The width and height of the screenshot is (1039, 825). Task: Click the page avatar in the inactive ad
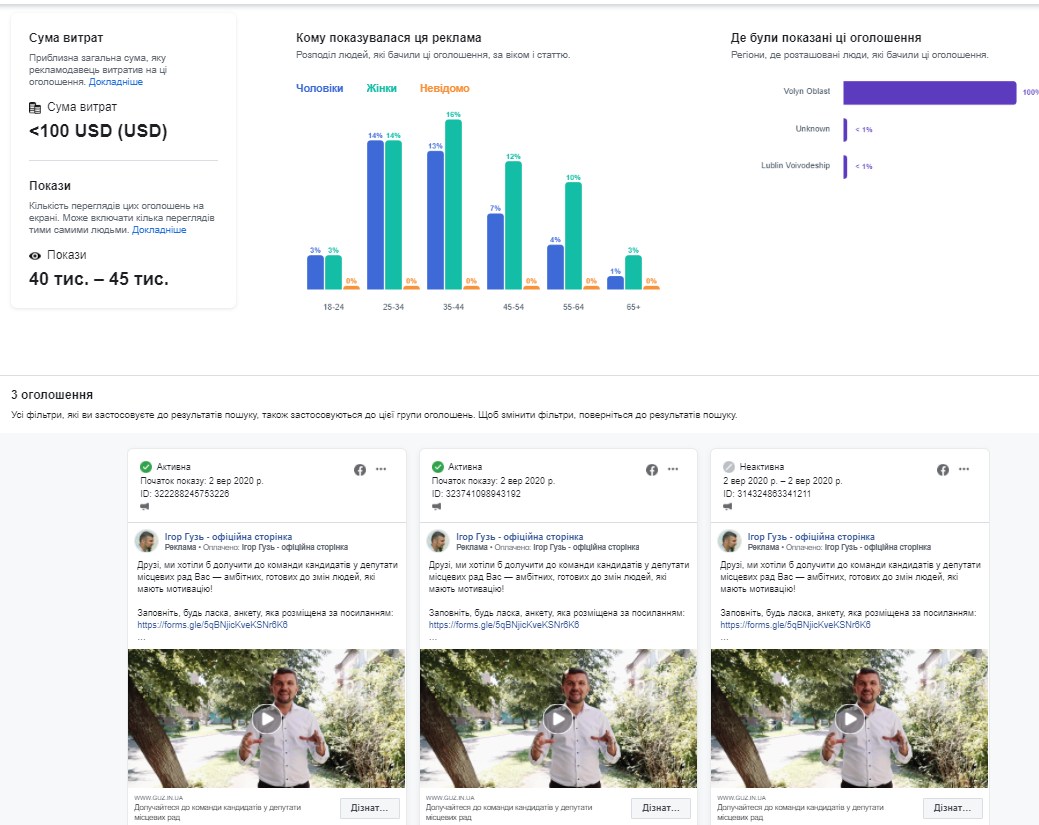tap(730, 542)
